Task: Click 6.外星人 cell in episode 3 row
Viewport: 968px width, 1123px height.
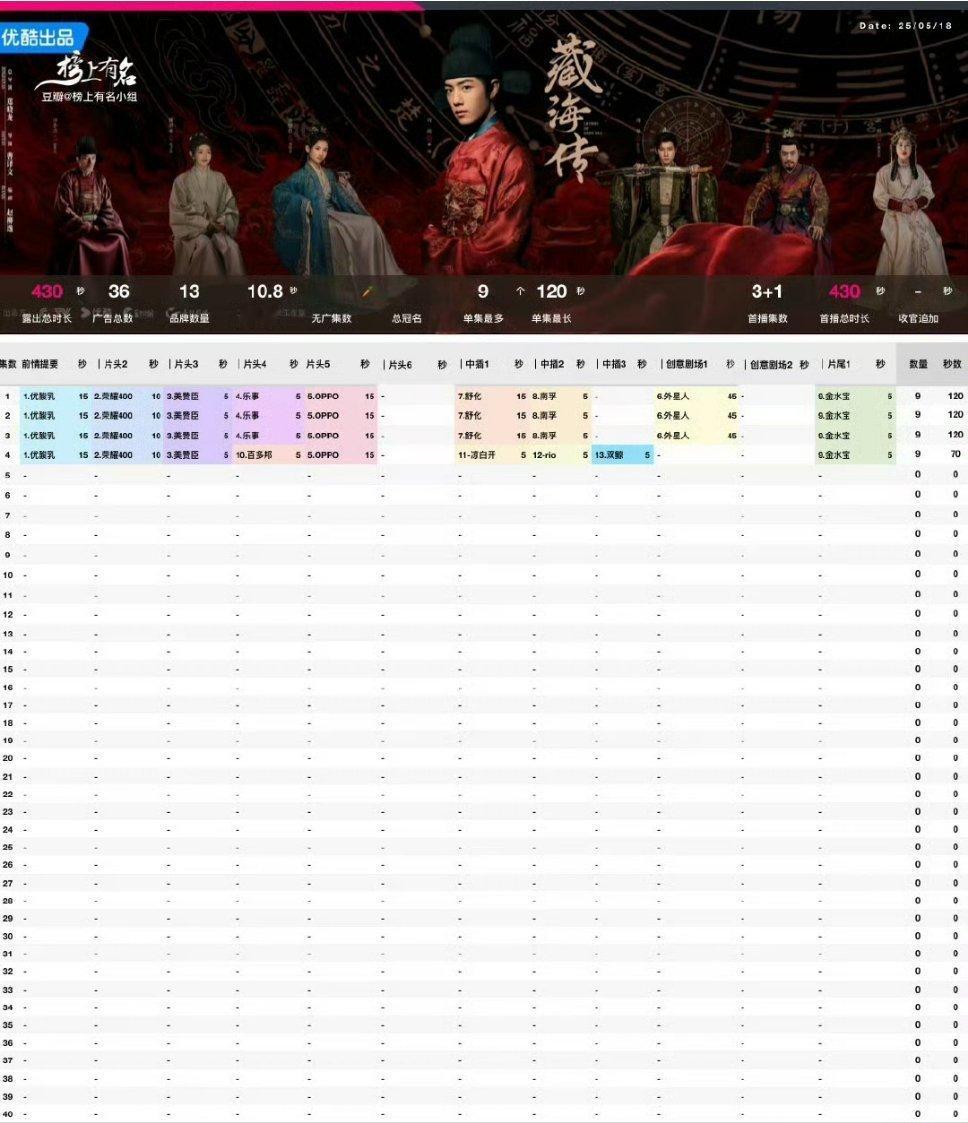Action: [x=673, y=435]
